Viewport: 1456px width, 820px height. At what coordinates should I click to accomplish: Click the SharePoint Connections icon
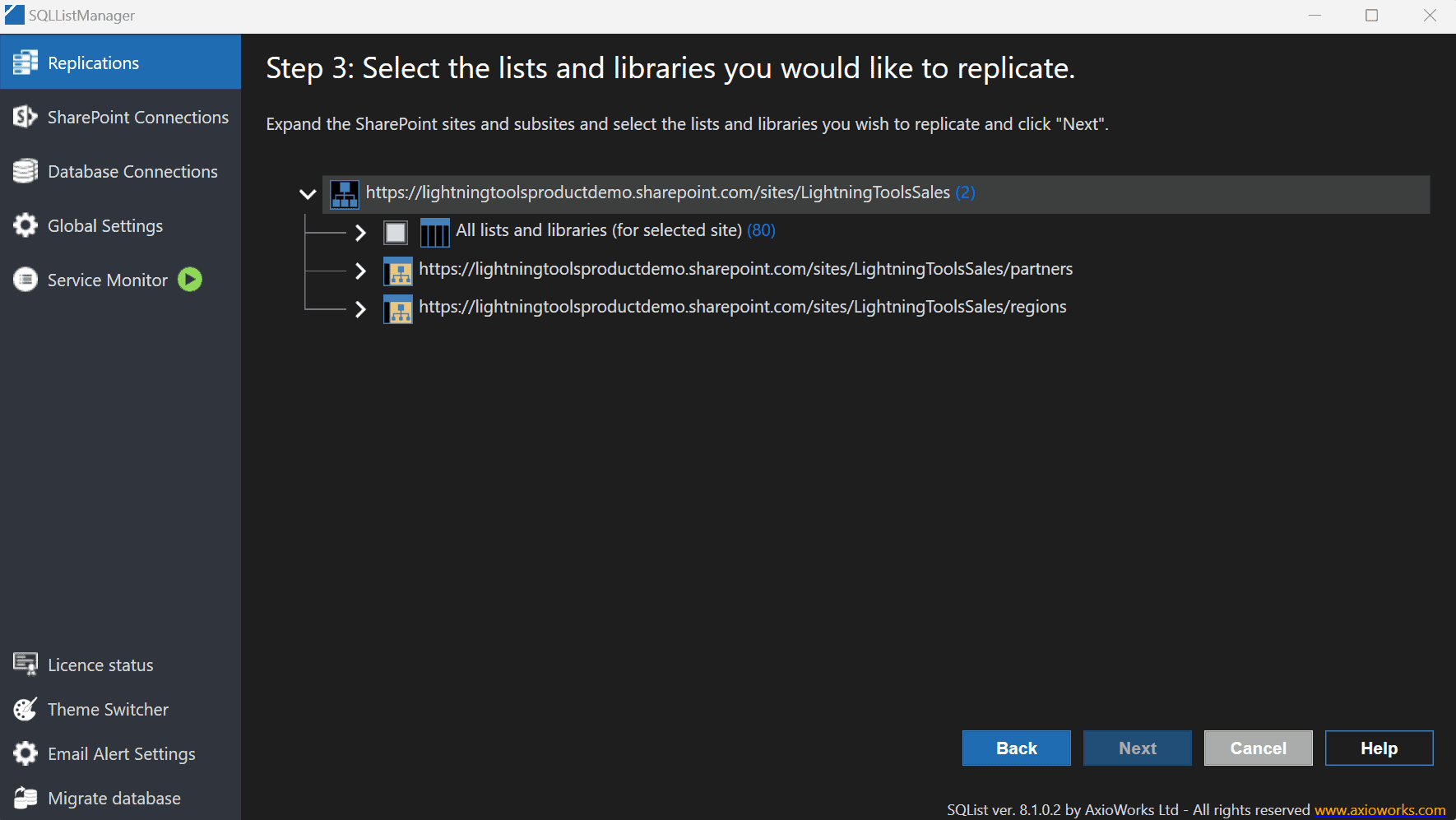26,117
